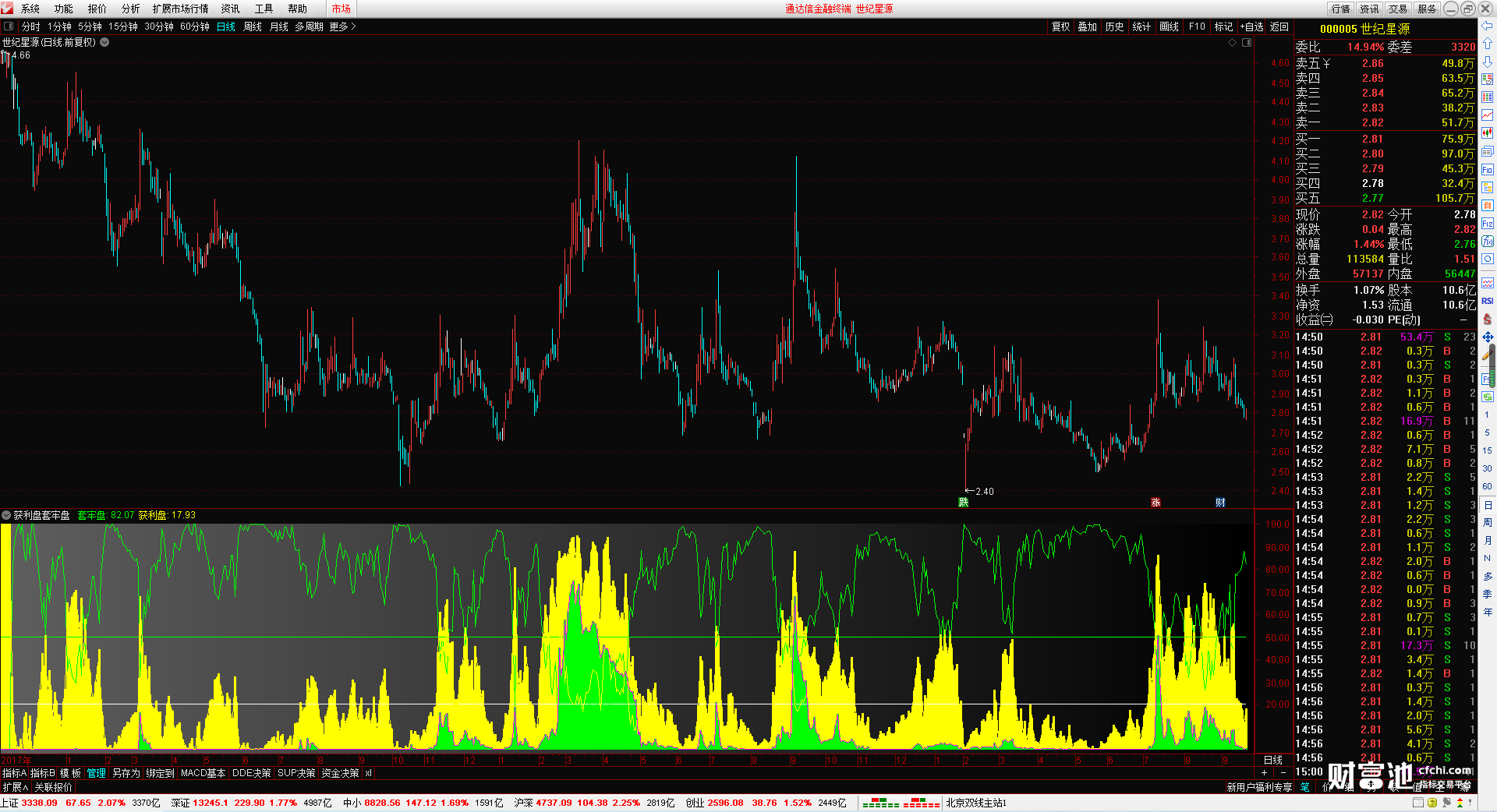Switch to the DDE决策 indicator tab

click(x=252, y=773)
